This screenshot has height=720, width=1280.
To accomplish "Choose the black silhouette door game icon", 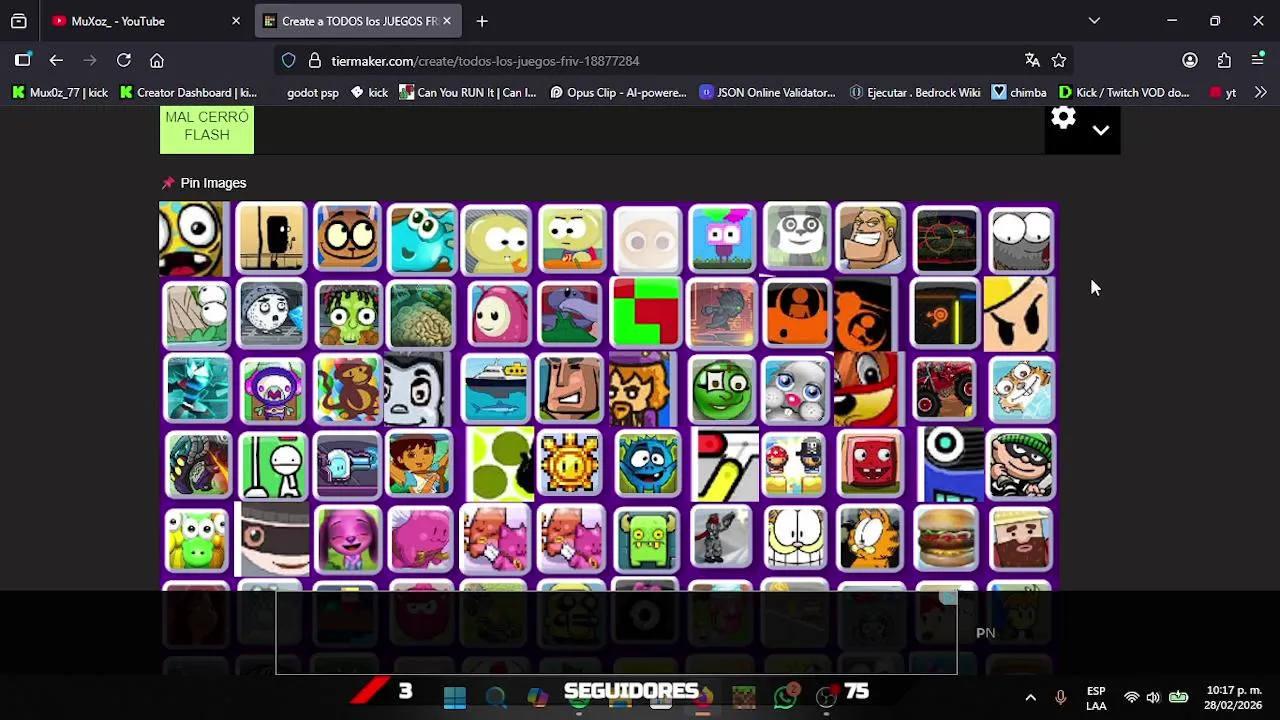I will coord(272,239).
